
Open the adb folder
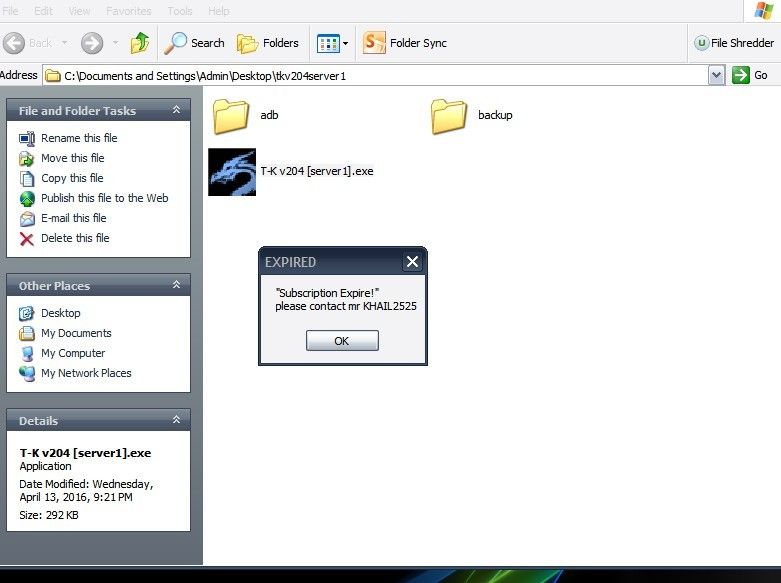click(x=231, y=116)
